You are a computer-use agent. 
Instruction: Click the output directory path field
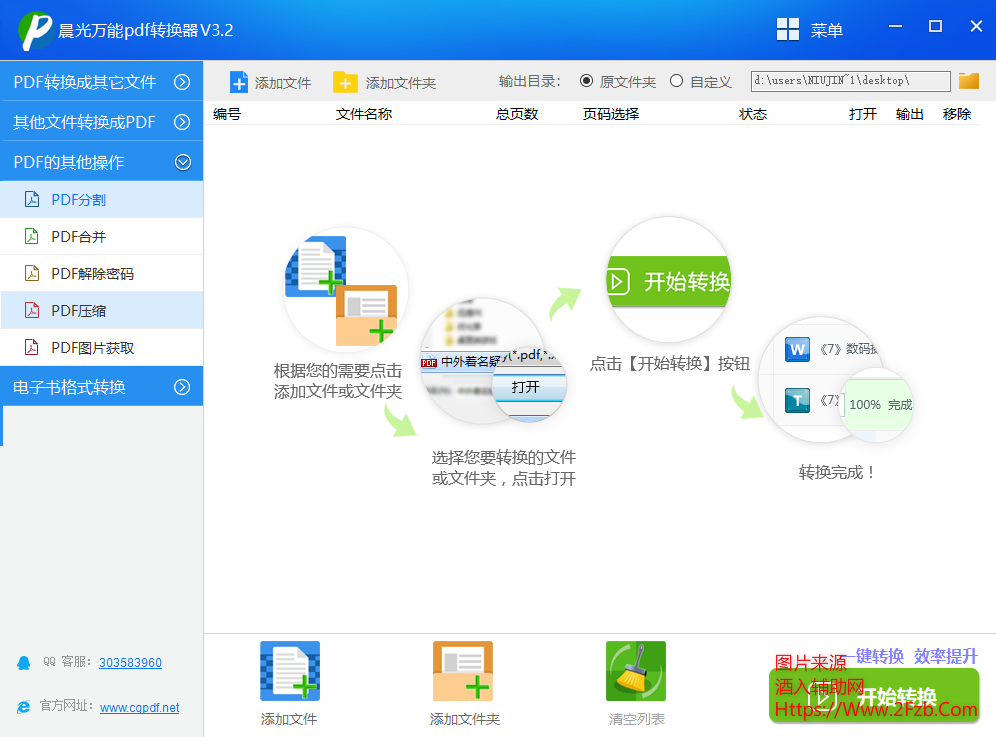pyautogui.click(x=850, y=81)
